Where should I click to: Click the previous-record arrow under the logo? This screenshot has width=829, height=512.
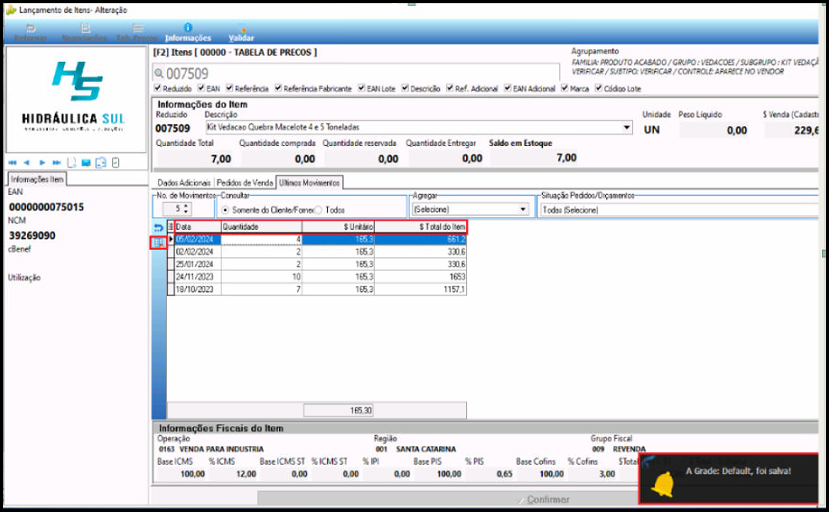[x=26, y=162]
